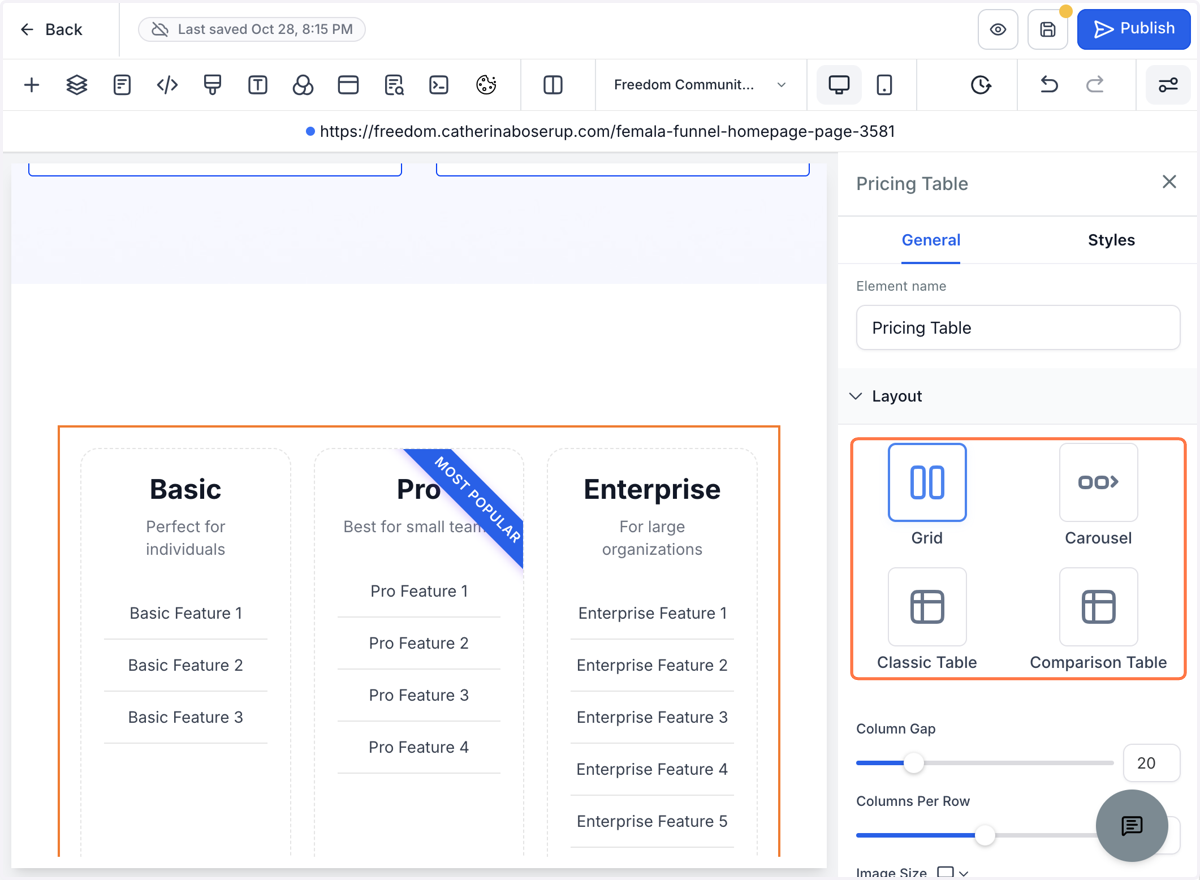
Task: Click 'Perfect for individuals' subtitle
Action: [185, 538]
